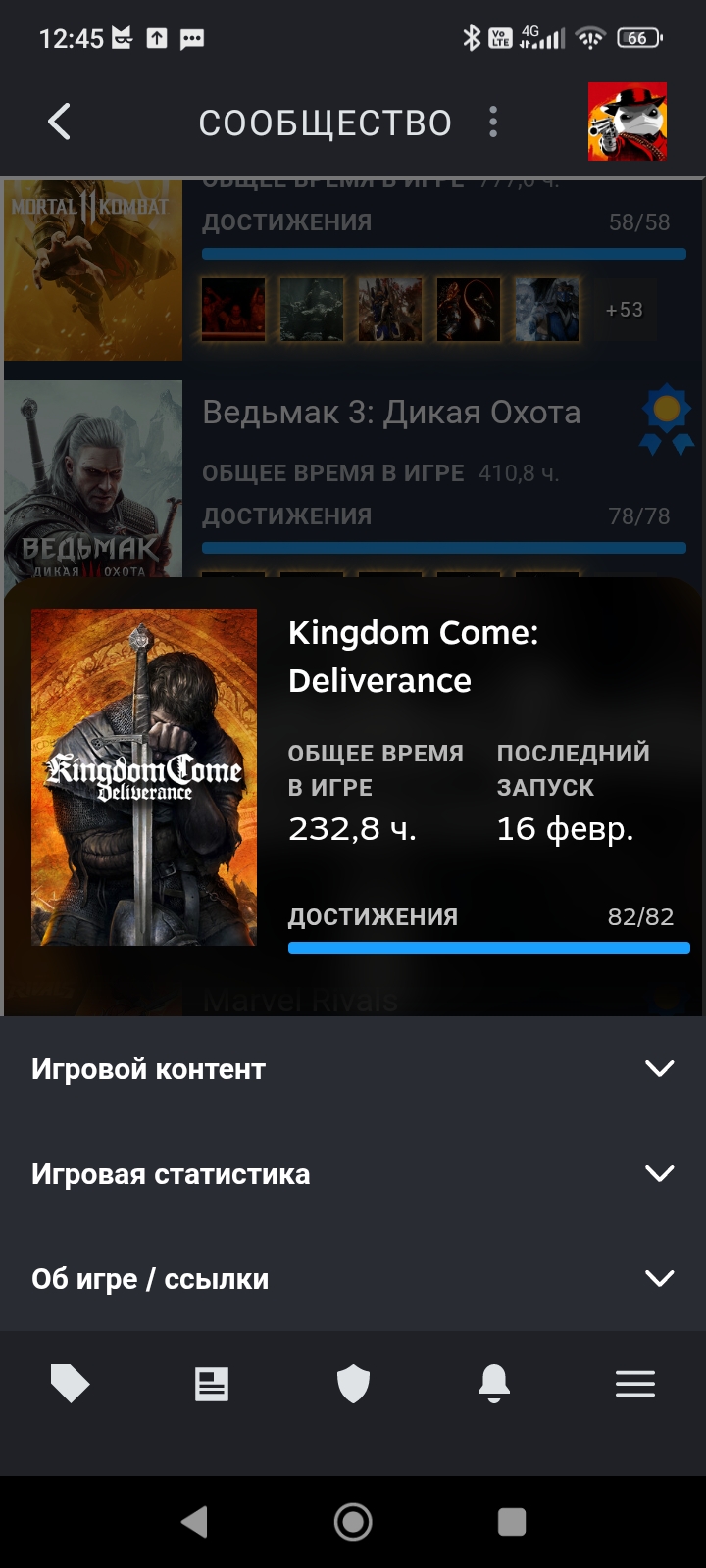Tap the Kingdom Come: Deliverance cover art
706x1568 pixels.
tap(144, 777)
